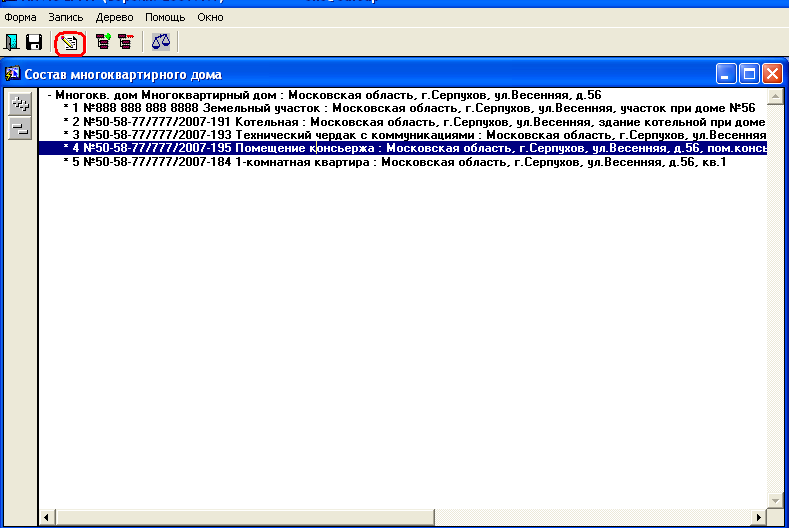Click the Состав многоквартирного дома window icon
The height and width of the screenshot is (528, 789).
(13, 74)
